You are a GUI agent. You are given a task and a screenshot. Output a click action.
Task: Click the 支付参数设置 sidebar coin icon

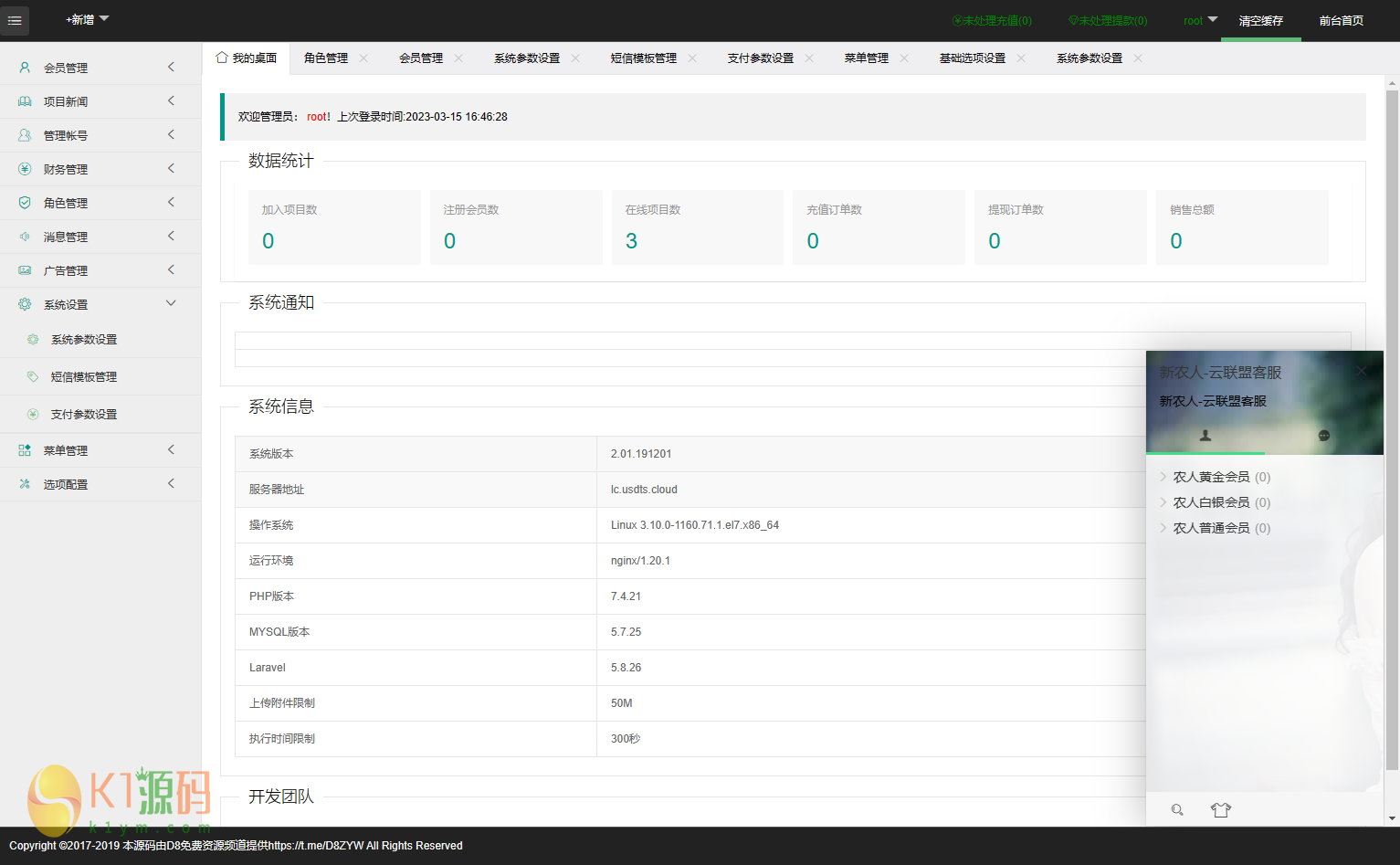click(33, 414)
